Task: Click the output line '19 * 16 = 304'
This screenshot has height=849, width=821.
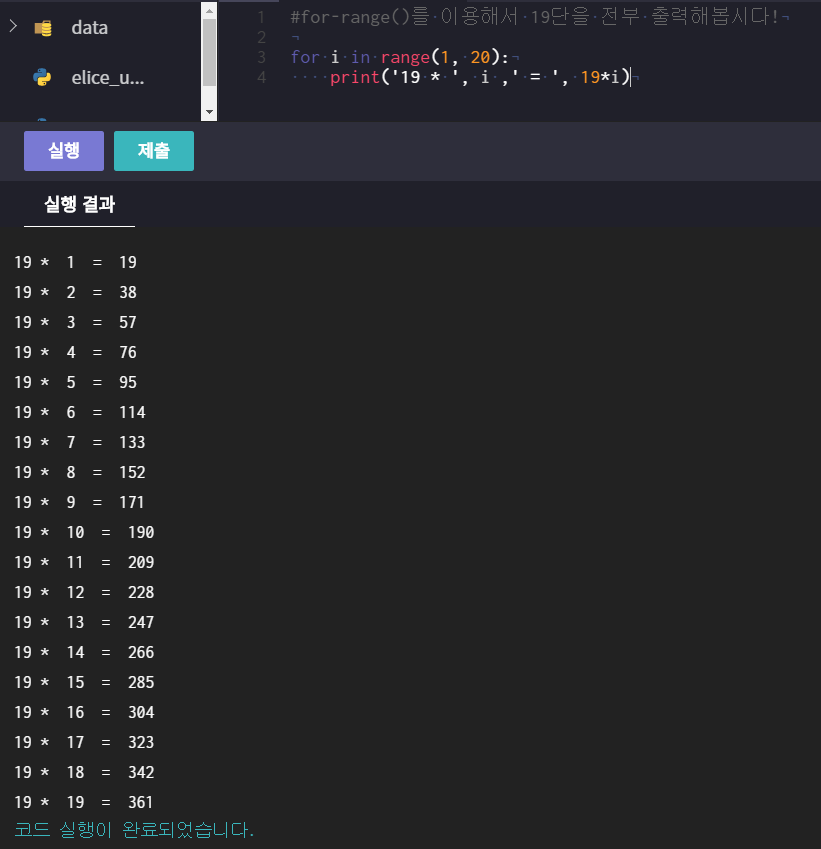Action: (84, 713)
